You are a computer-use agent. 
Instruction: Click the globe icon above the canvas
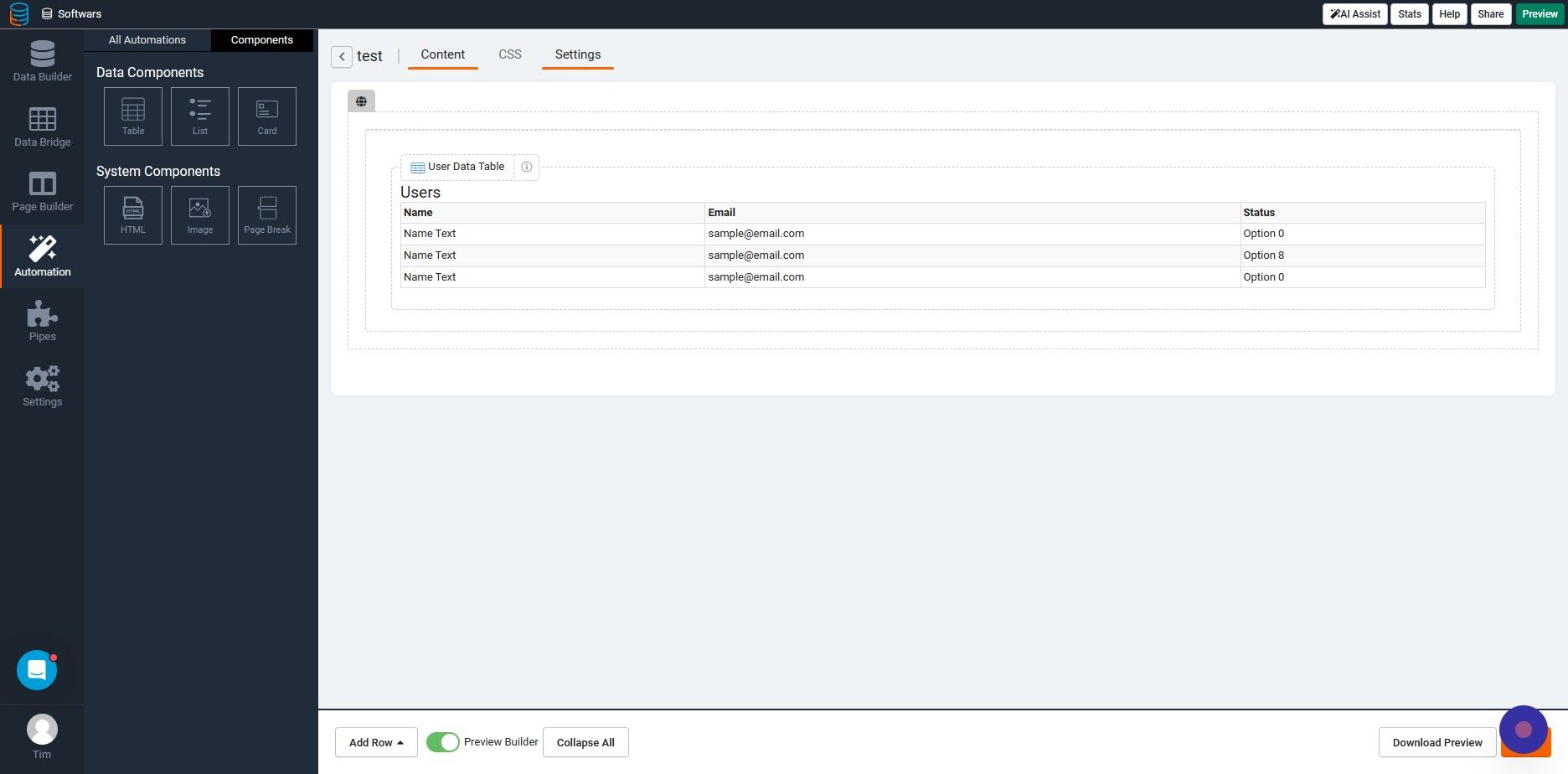point(361,101)
